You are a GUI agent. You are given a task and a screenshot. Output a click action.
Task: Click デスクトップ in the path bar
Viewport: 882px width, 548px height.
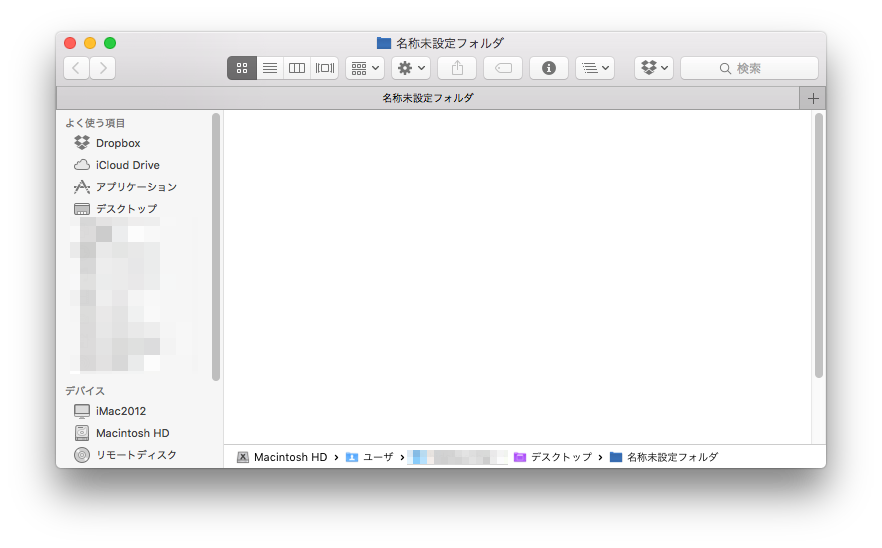click(553, 457)
